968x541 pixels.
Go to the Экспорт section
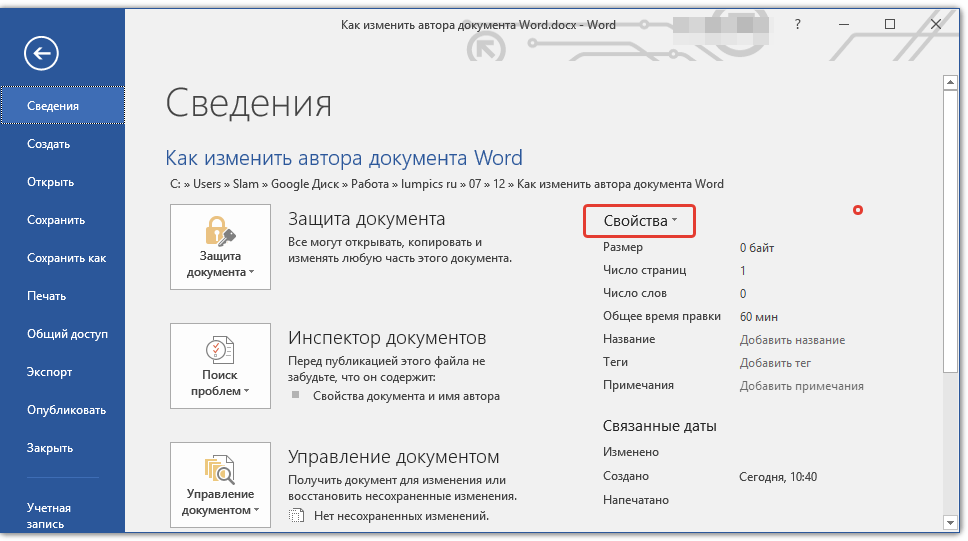pos(49,372)
